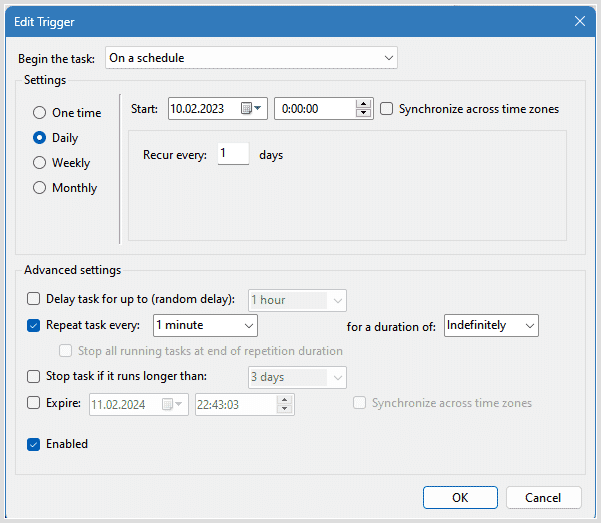601x523 pixels.
Task: Enable Stop task if it runs longer than
Action: pyautogui.click(x=33, y=377)
